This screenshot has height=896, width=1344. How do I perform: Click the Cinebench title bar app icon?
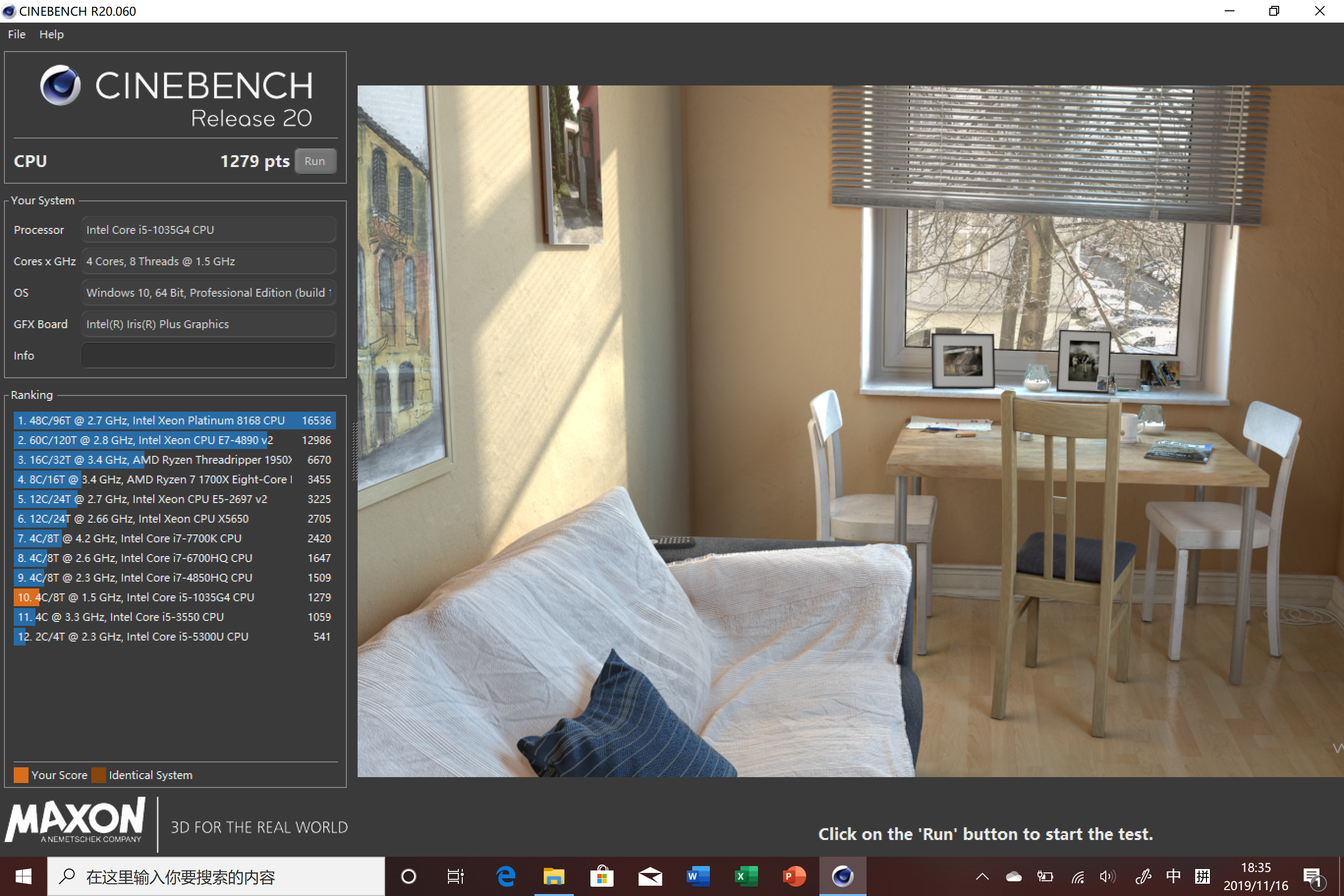click(9, 11)
